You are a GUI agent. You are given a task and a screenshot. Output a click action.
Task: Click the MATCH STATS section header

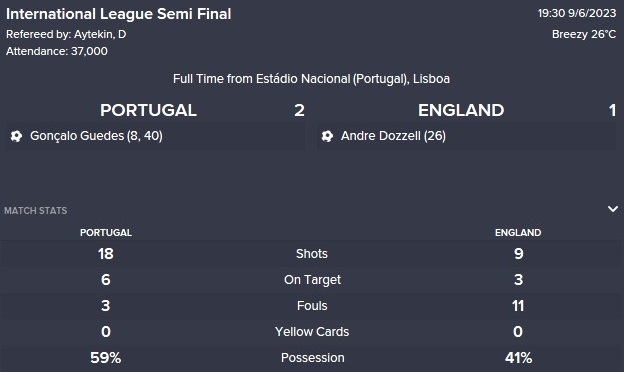36,210
